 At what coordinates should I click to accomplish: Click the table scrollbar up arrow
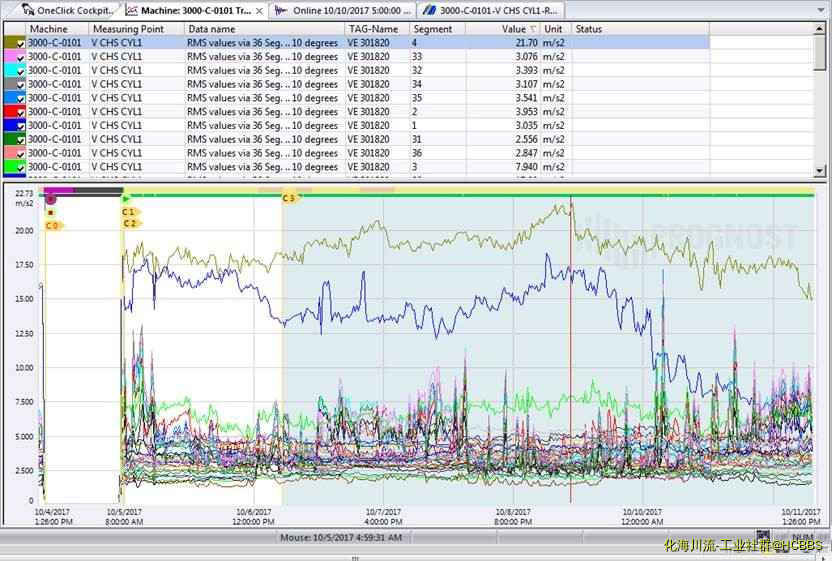coord(820,29)
